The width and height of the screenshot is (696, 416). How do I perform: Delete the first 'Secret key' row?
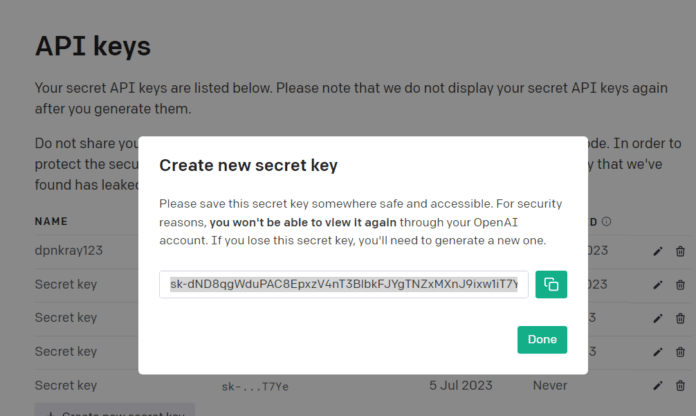tap(681, 284)
